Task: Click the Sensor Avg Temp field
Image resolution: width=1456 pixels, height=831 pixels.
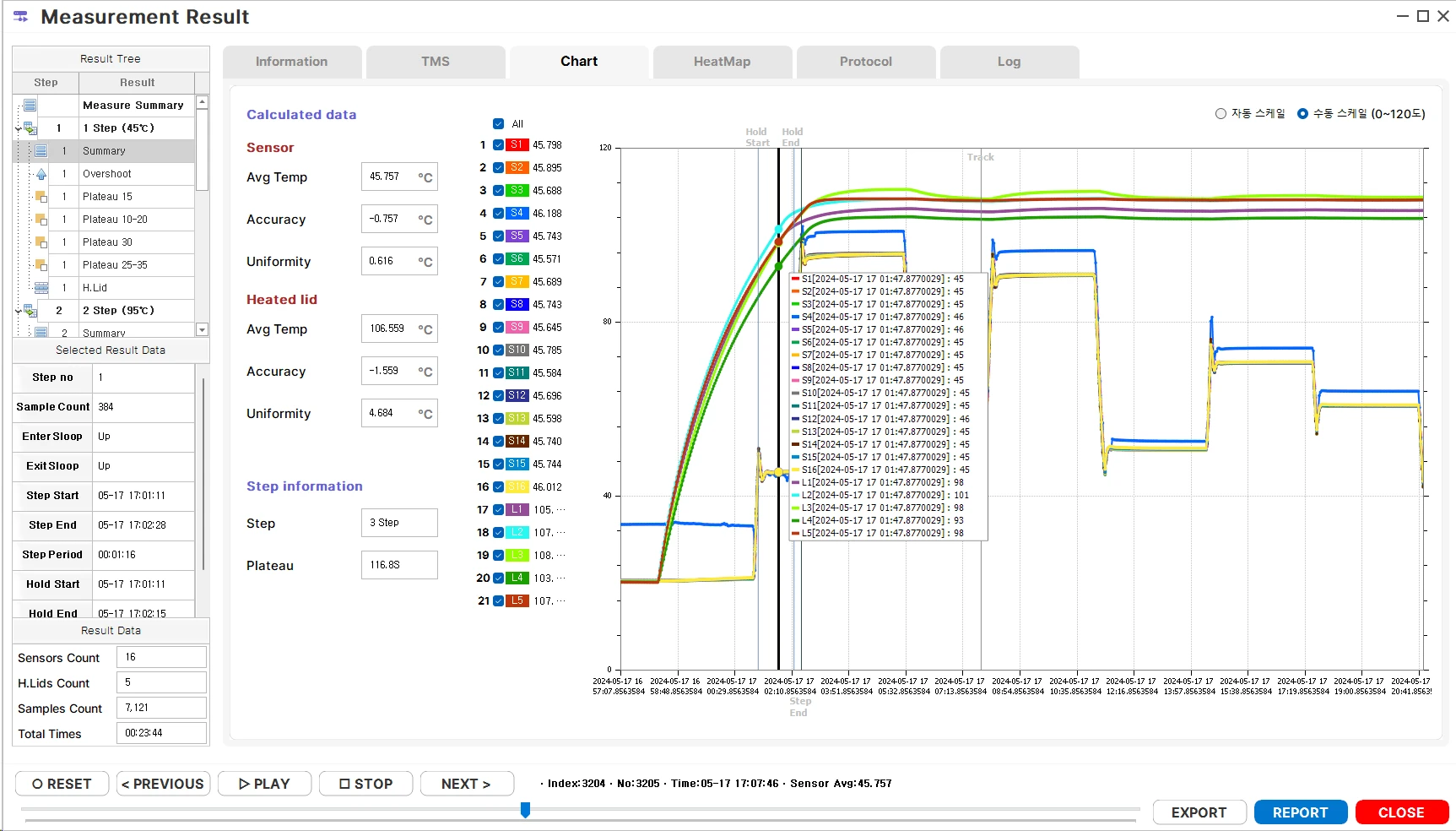Action: 399,177
